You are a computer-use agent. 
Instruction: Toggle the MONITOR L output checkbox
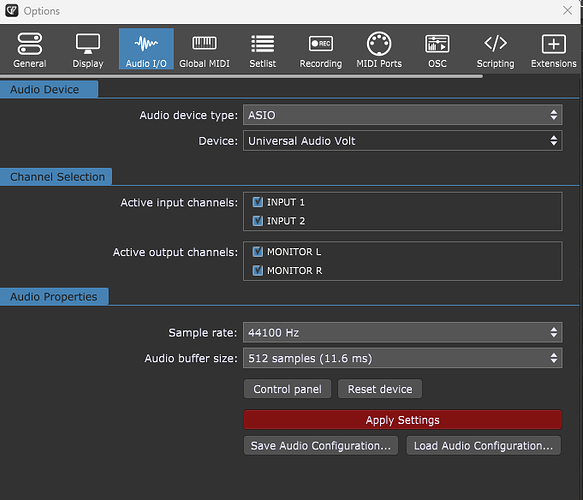(258, 252)
